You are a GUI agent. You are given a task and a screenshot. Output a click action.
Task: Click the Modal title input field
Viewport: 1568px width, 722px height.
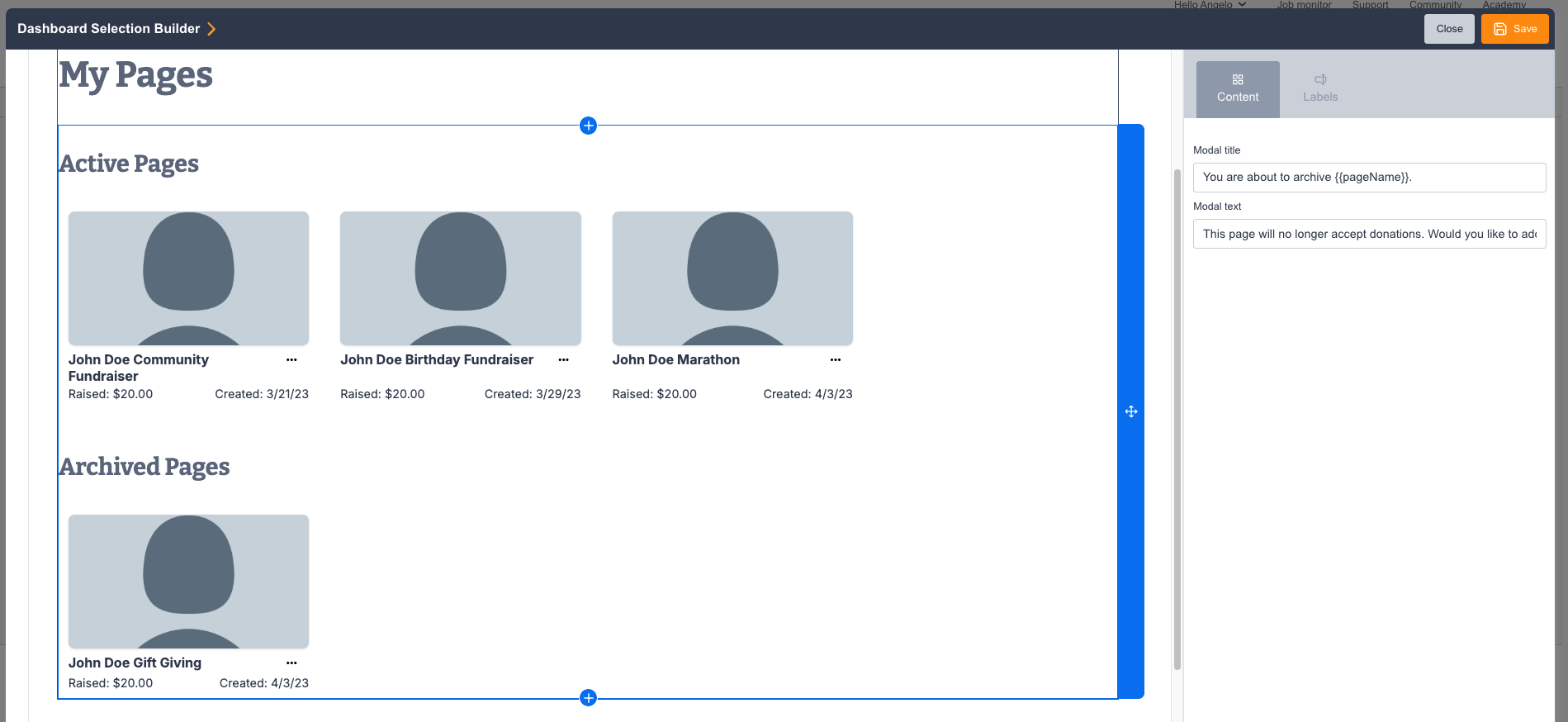1369,178
